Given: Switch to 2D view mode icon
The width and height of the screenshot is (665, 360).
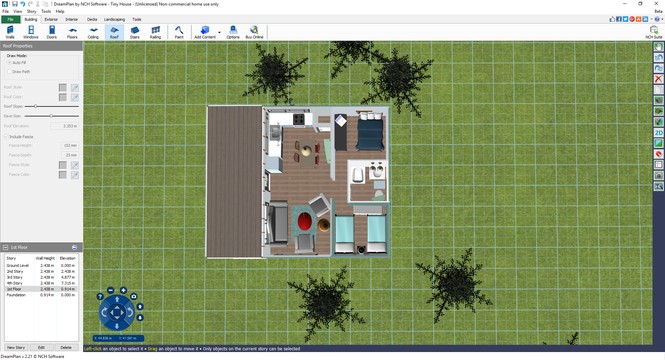Looking at the screenshot, I should click(x=659, y=133).
